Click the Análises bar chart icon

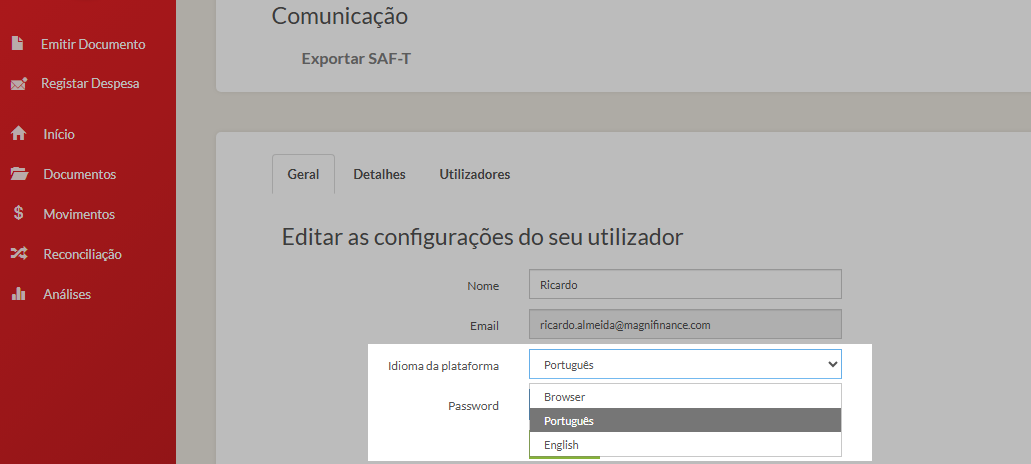click(x=18, y=294)
